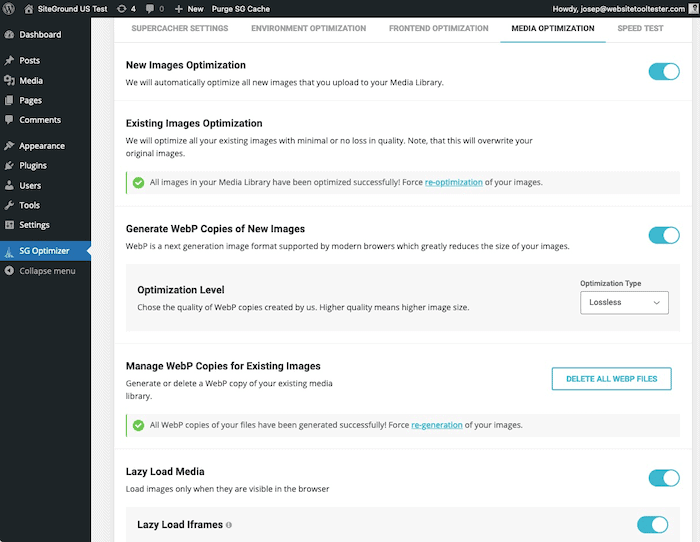Click Delete All WebP Files button
Image resolution: width=700 pixels, height=542 pixels.
pos(611,379)
